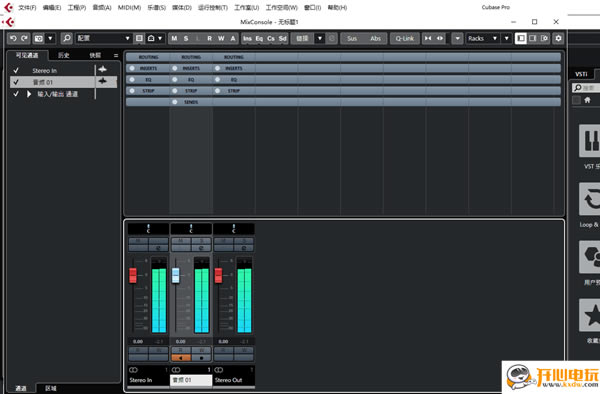Open the 配置 dropdown in toolbar
The width and height of the screenshot is (600, 394).
tap(103, 38)
